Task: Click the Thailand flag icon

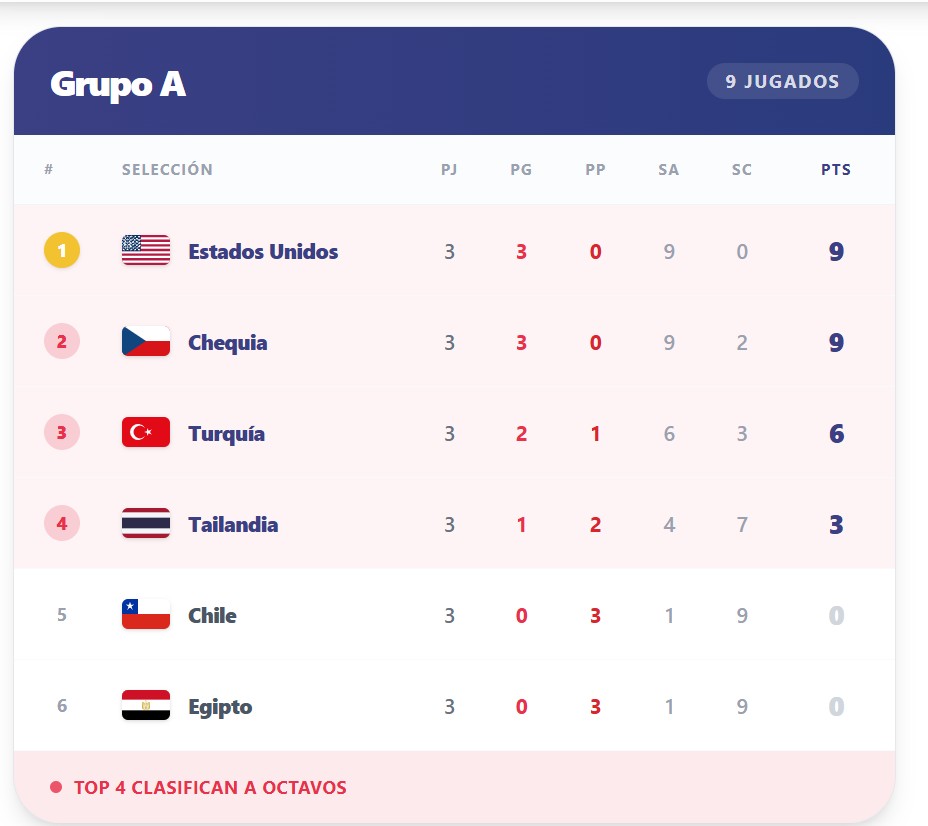Action: tap(146, 523)
